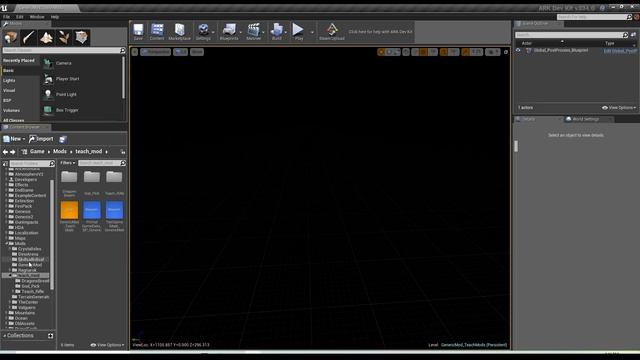The width and height of the screenshot is (640, 360).
Task: Open the Lit view mode dropdown
Action: [180, 52]
